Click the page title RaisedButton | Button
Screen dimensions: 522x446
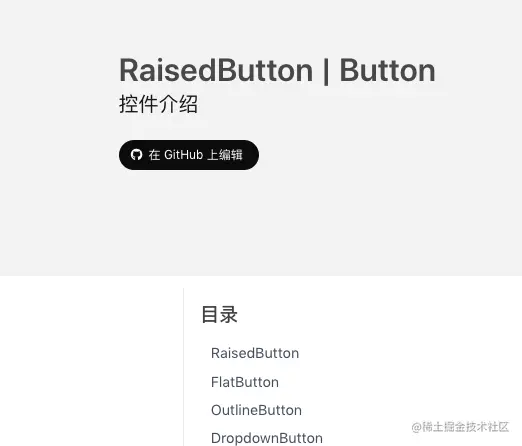coord(277,70)
